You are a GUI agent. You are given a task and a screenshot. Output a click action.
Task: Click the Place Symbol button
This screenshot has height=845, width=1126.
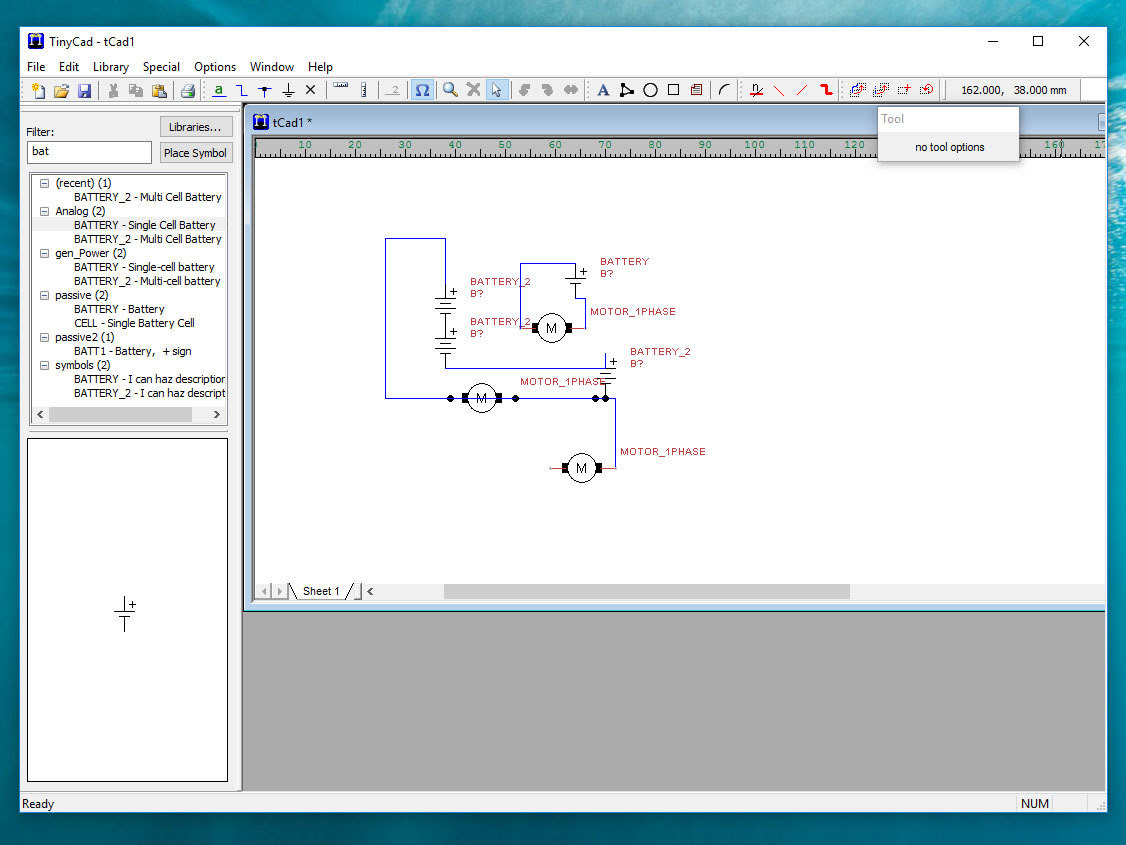(x=195, y=153)
